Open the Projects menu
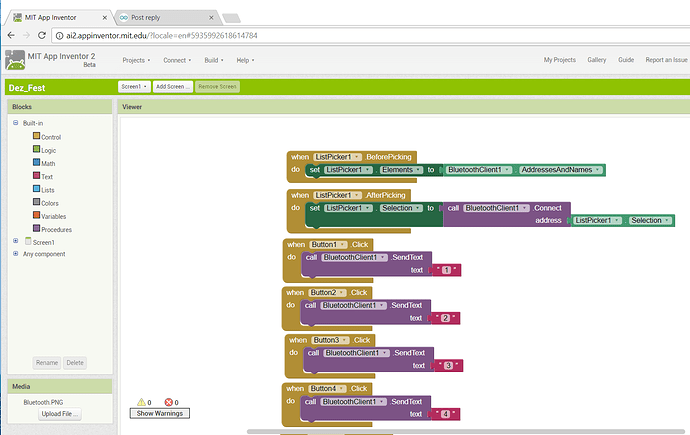This screenshot has width=690, height=435. click(x=136, y=60)
